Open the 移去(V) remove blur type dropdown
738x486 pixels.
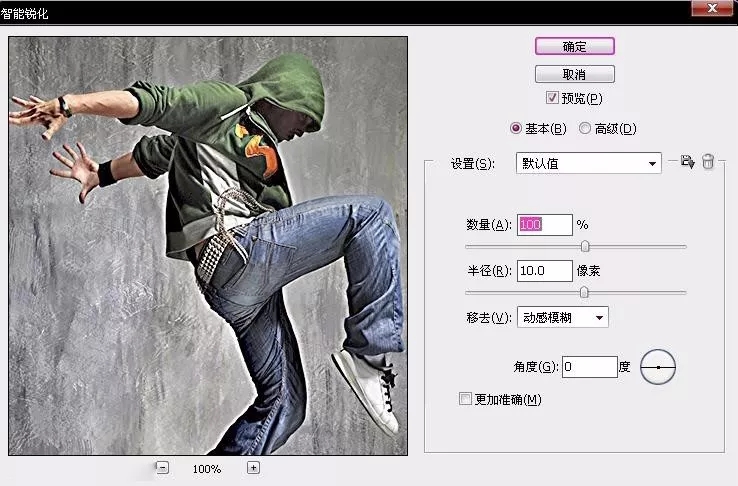coord(562,317)
